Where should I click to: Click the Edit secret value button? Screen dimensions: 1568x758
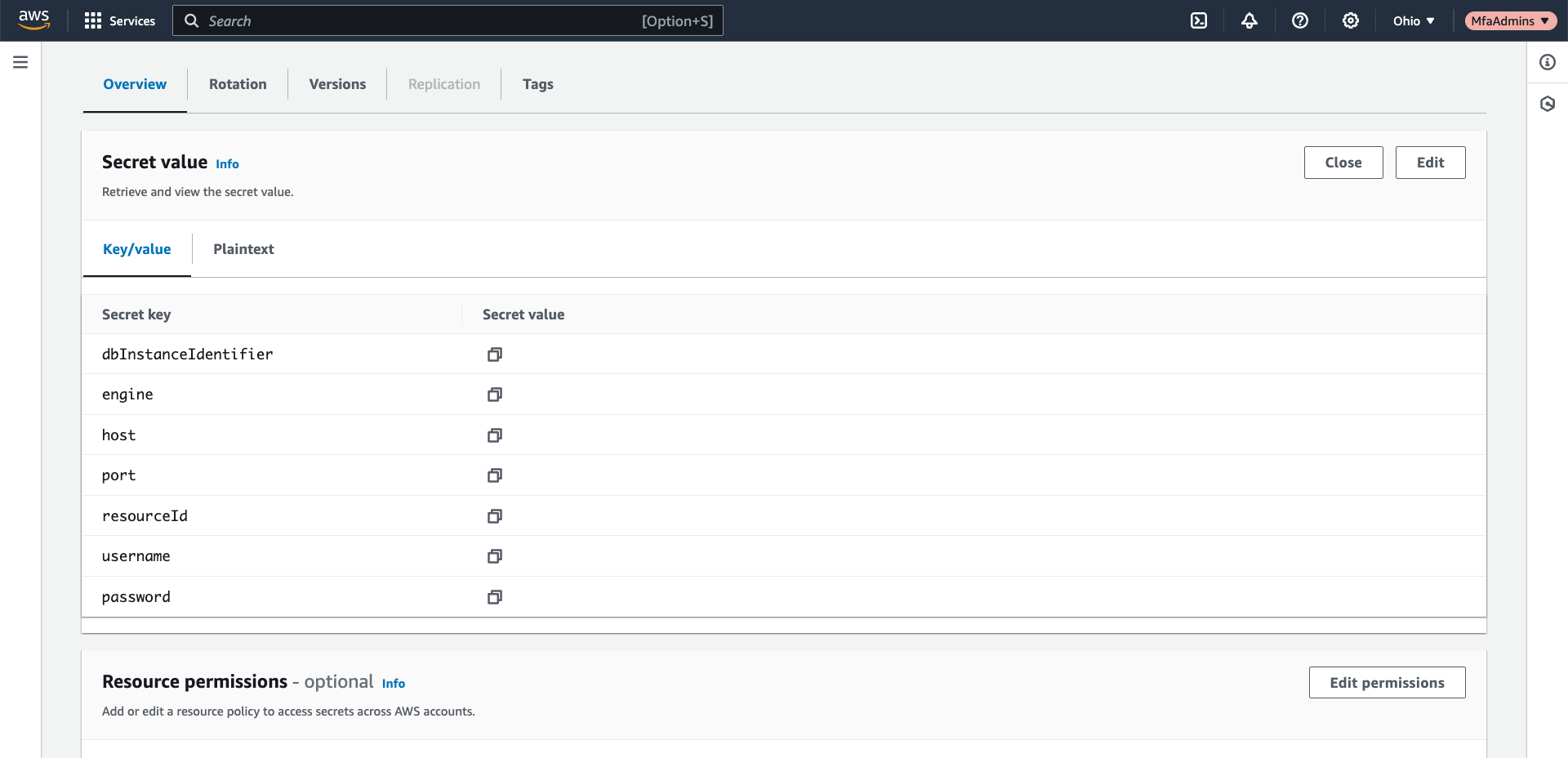coord(1431,163)
